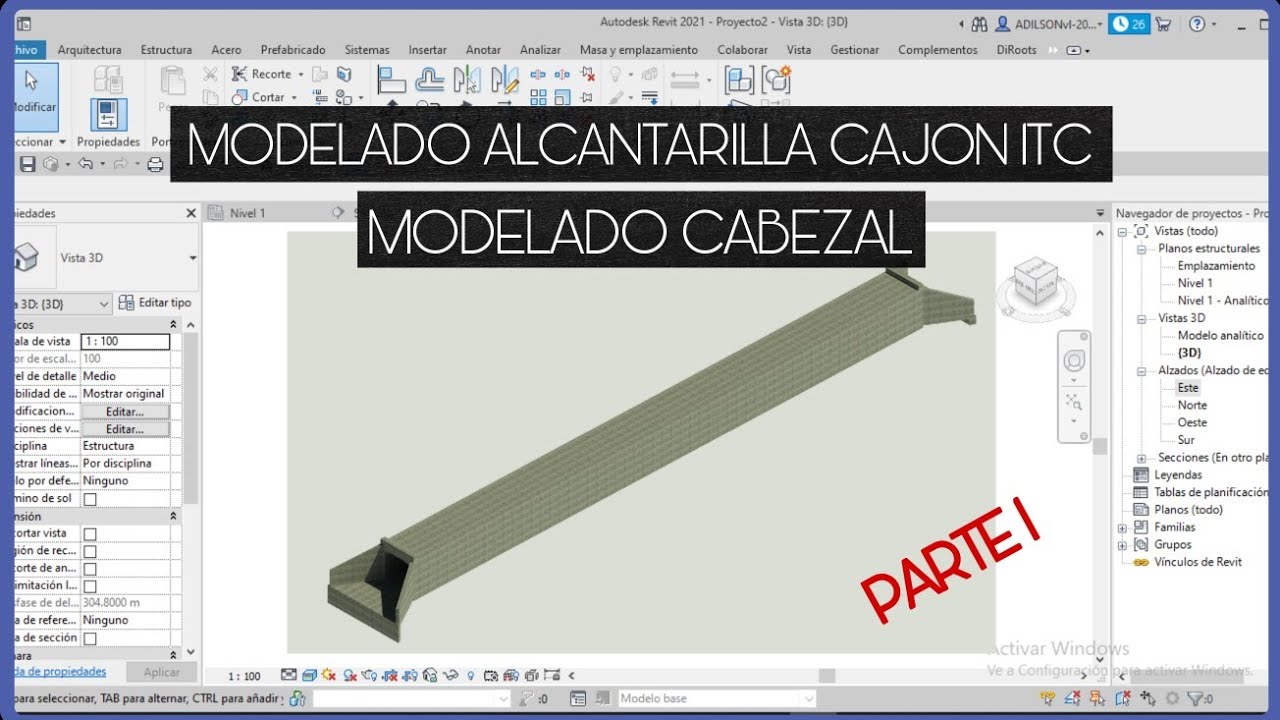Toggle the Recortar vista checkbox
Image resolution: width=1280 pixels, height=720 pixels.
tap(90, 534)
